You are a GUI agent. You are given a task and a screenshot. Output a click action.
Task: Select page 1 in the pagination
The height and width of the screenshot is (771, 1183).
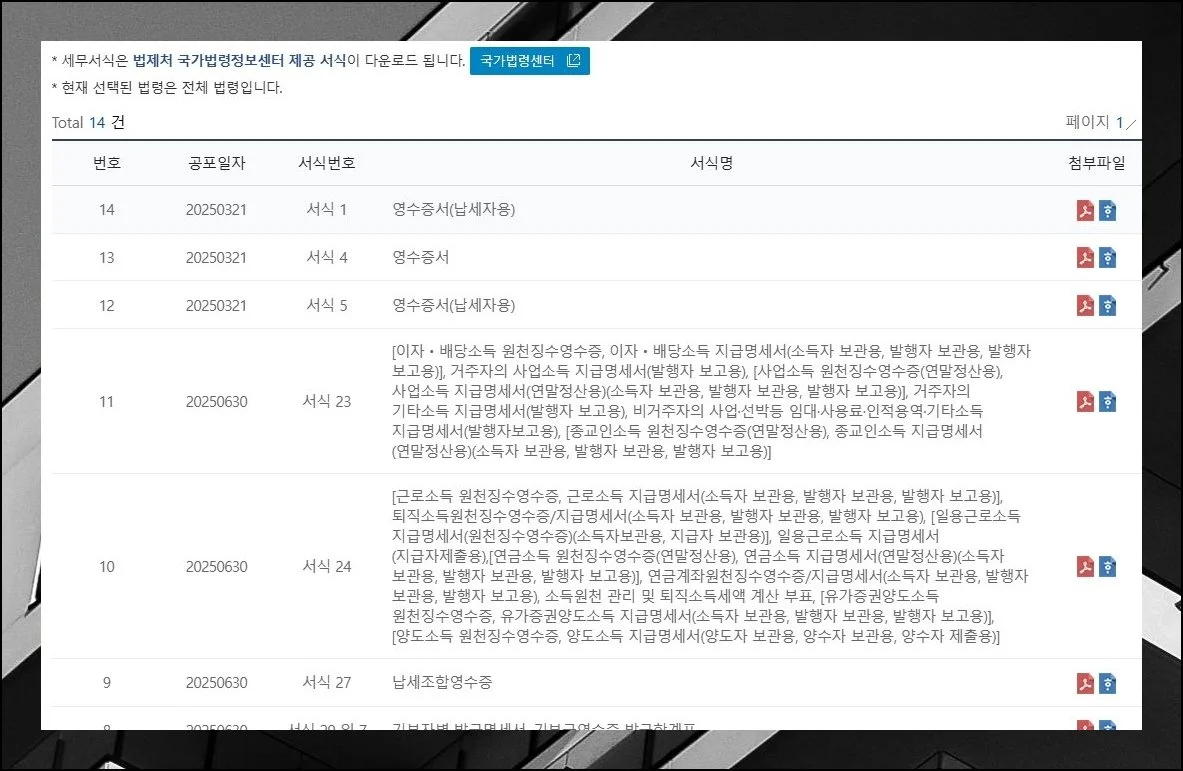click(1120, 122)
